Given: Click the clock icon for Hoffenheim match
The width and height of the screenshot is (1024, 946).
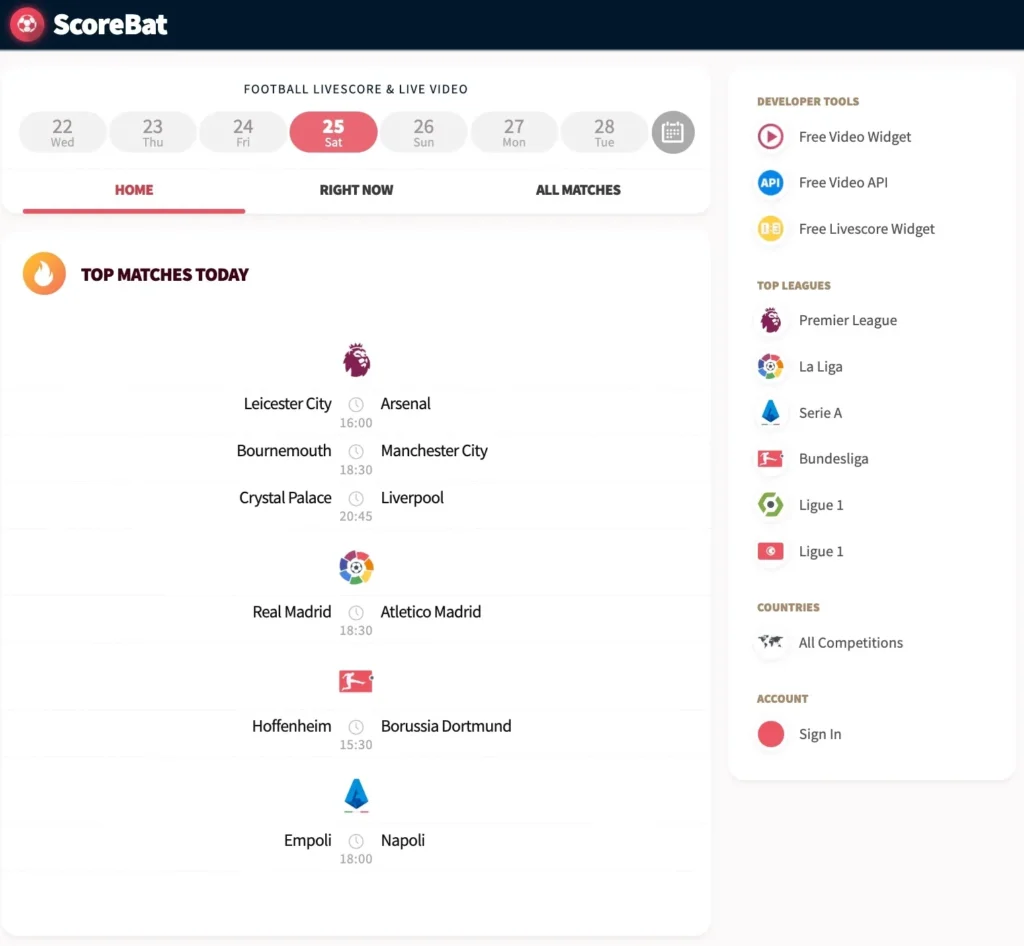Looking at the screenshot, I should click(356, 727).
